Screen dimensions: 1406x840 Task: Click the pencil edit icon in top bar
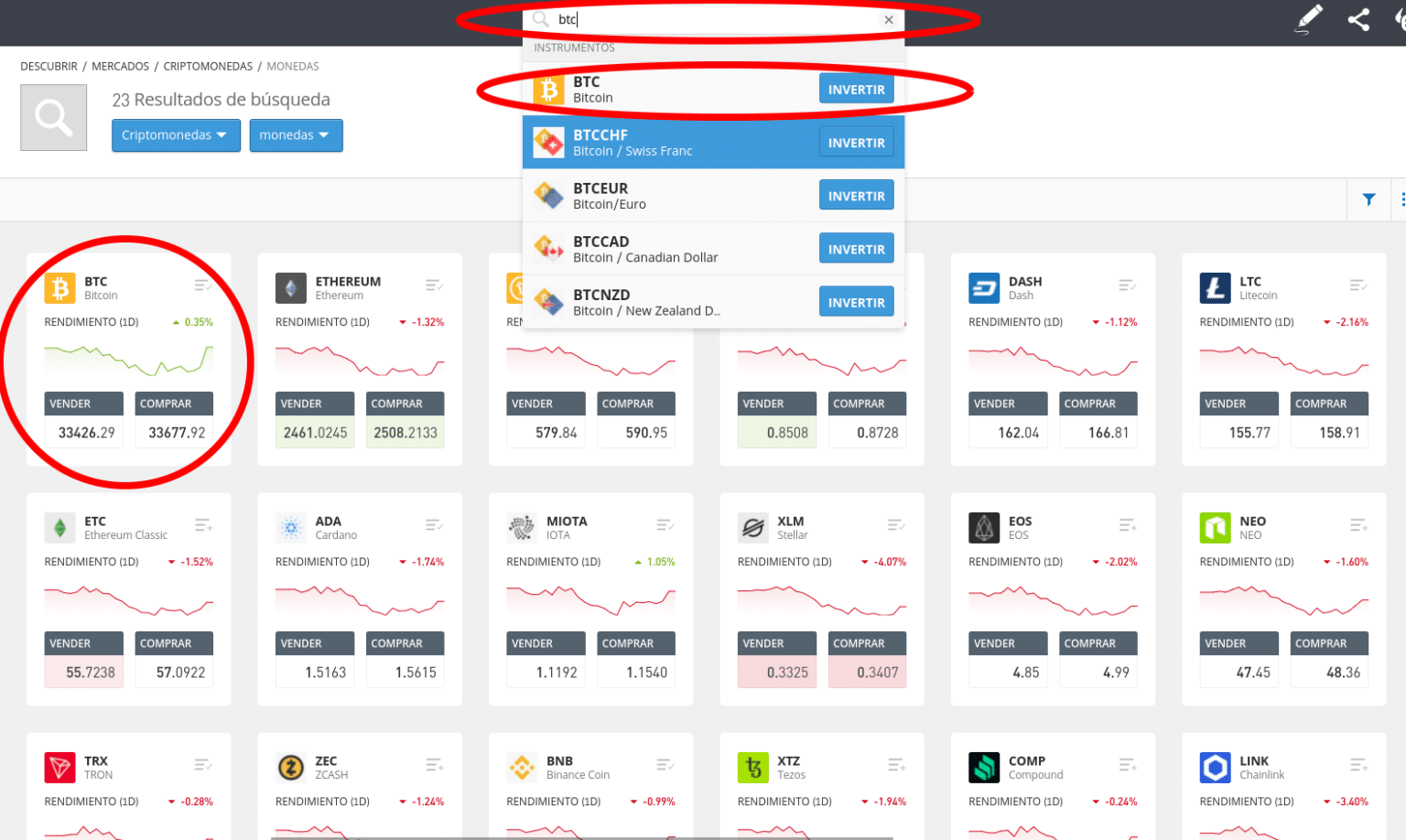tap(1309, 19)
